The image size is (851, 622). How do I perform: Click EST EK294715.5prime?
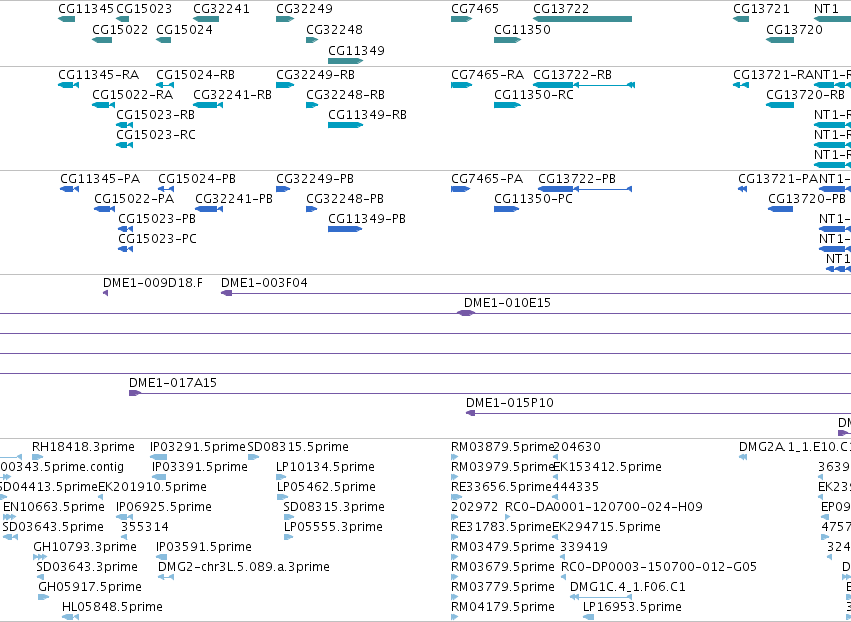[x=606, y=528]
